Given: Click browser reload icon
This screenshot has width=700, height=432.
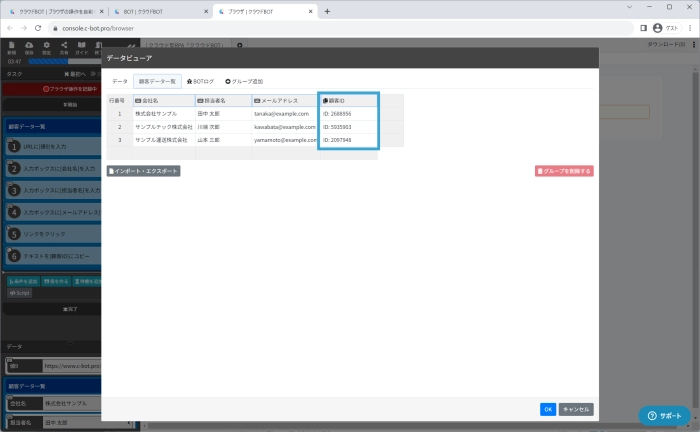Looking at the screenshot, I should click(38, 28).
